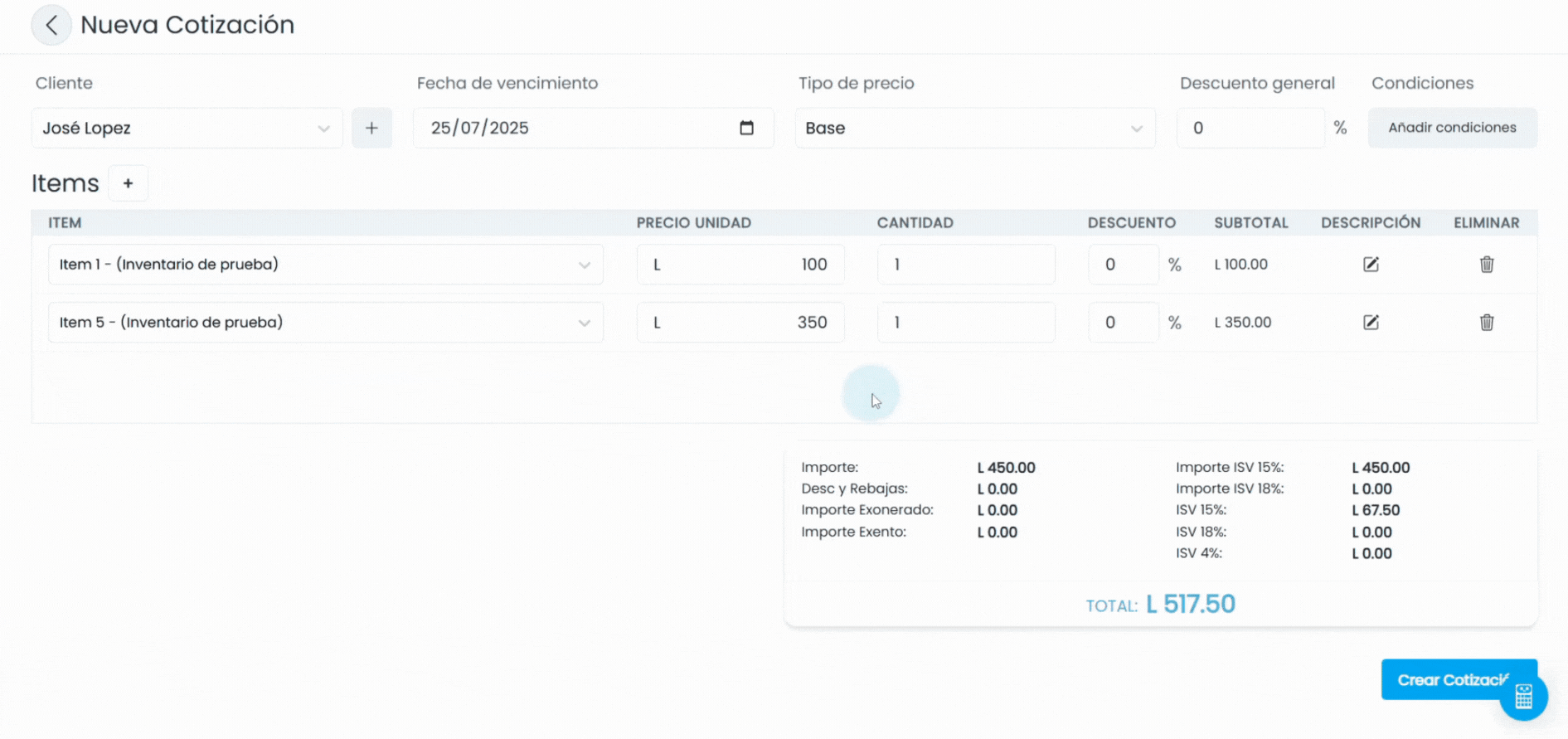Click the Añadir condiciones button

tap(1452, 128)
